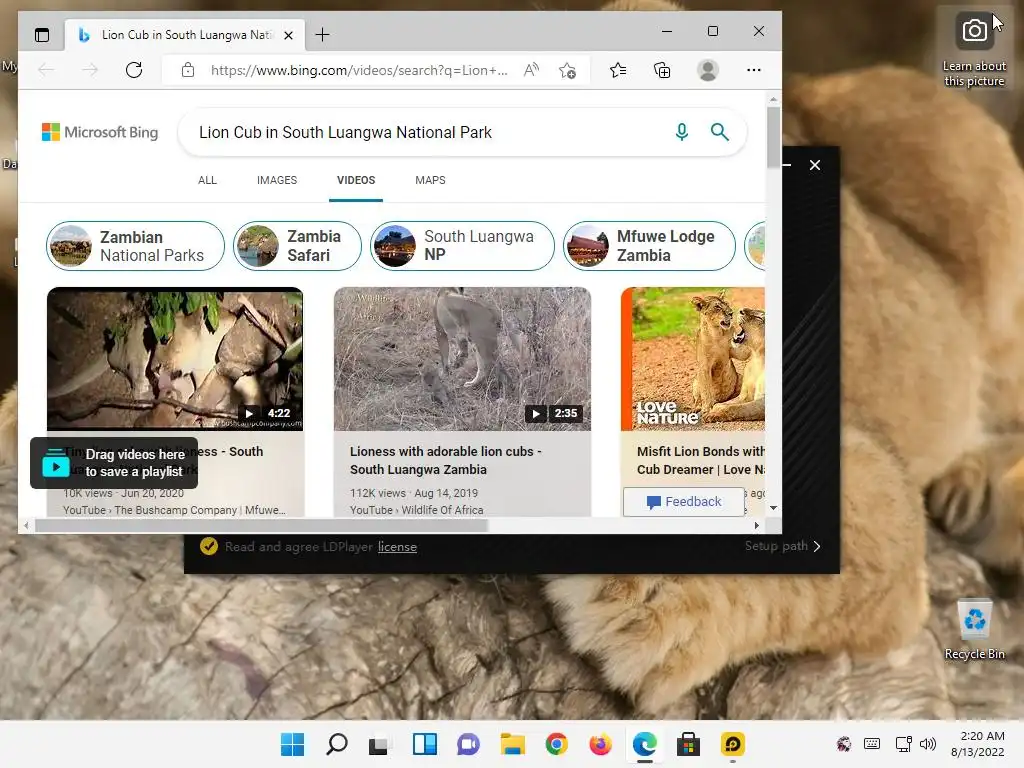This screenshot has height=768, width=1024.
Task: Open the LDPlayer license link
Action: pyautogui.click(x=397, y=547)
